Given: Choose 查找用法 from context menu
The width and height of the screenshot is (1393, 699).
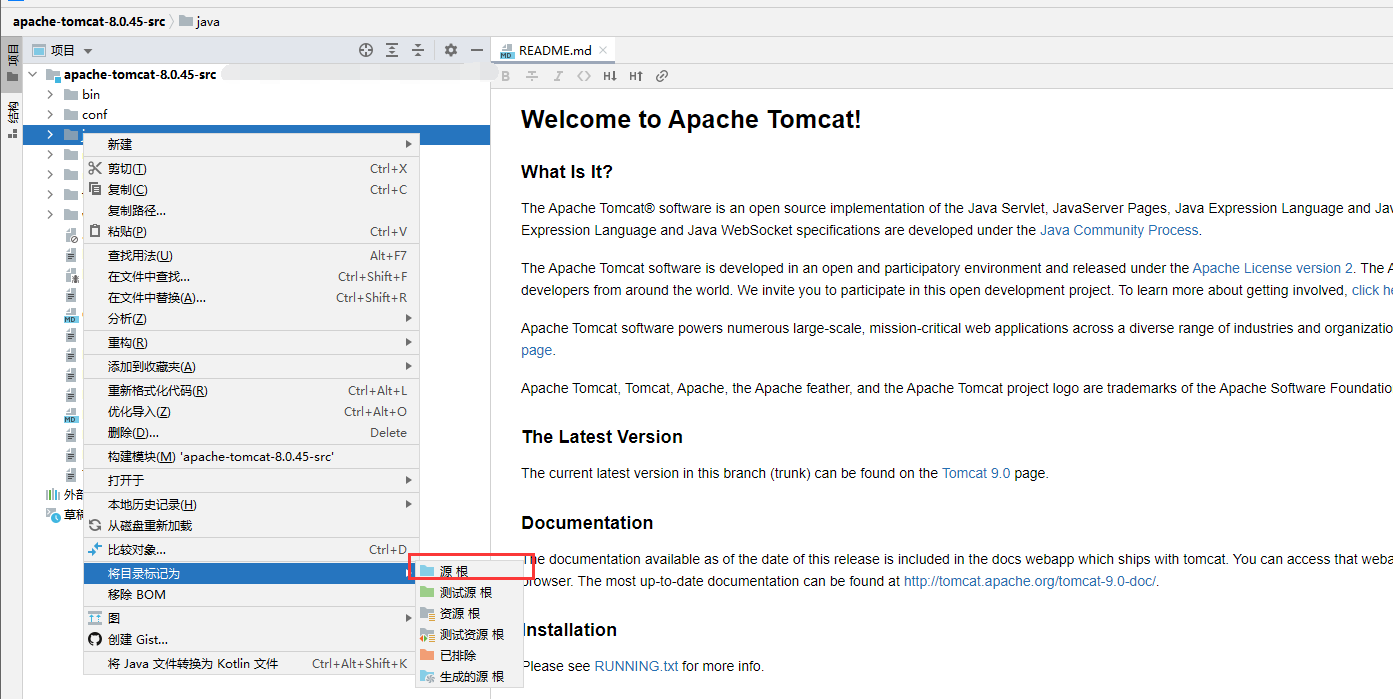Looking at the screenshot, I should (x=251, y=255).
